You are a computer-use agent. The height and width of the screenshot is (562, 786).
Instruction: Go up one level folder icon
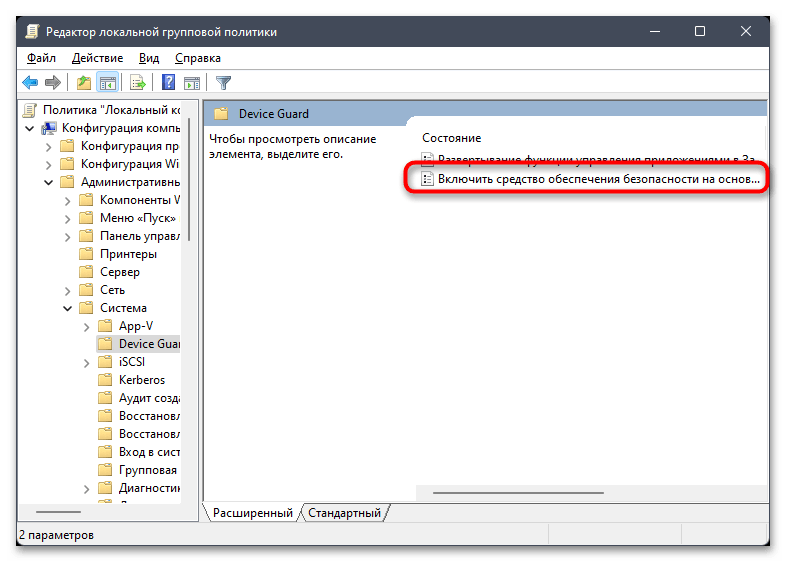click(x=84, y=82)
